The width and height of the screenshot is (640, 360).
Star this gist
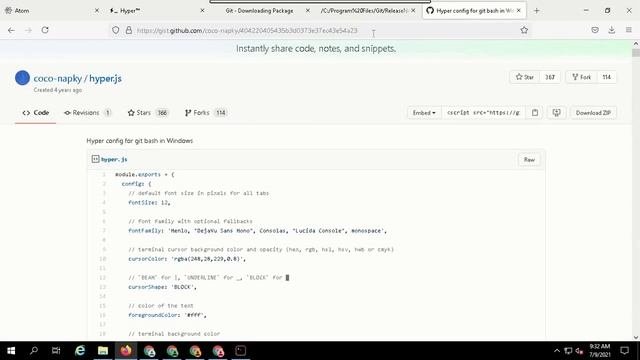(x=525, y=77)
